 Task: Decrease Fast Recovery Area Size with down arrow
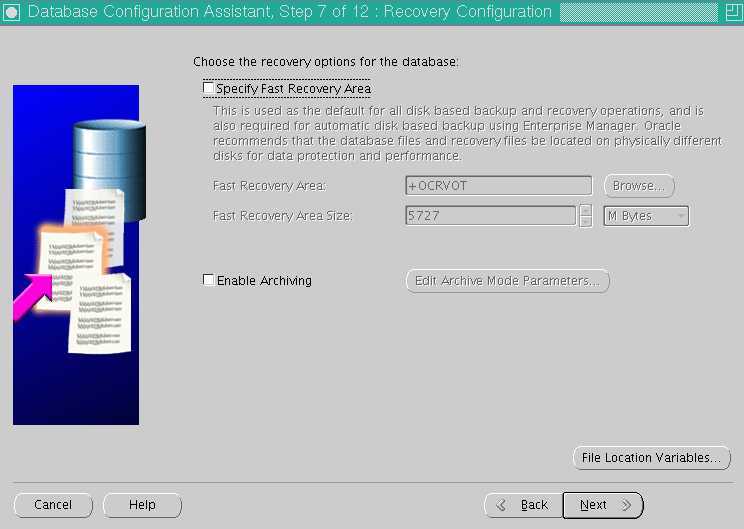[x=586, y=222]
